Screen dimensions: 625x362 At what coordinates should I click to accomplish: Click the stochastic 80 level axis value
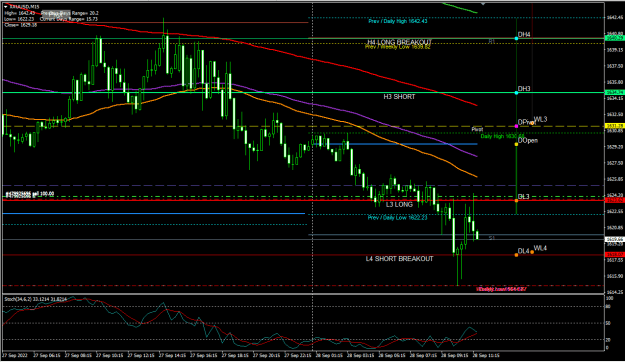point(609,307)
